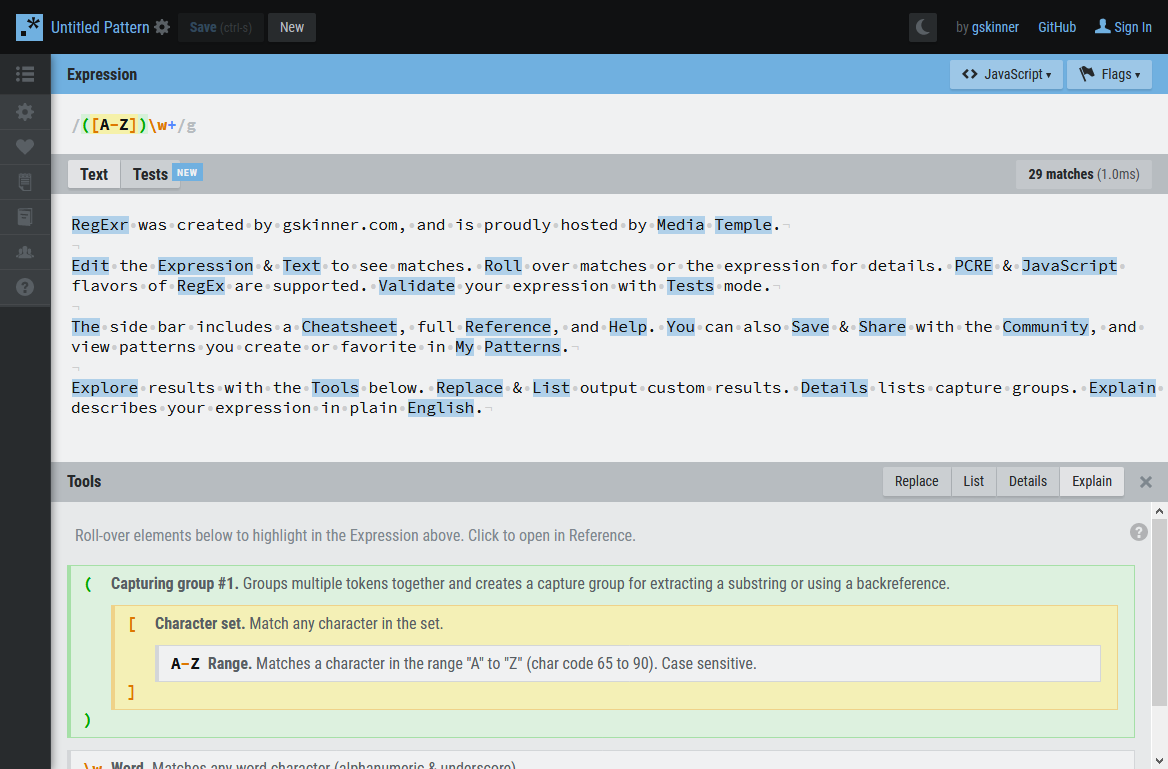The image size is (1168, 769).
Task: Click the Tools panel scrollbar thumb
Action: point(1159,613)
